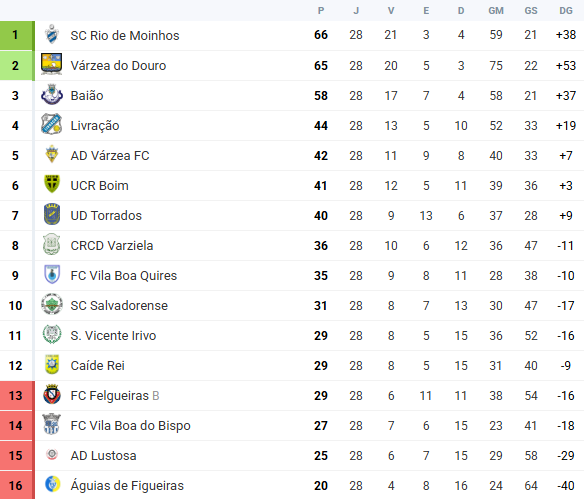This screenshot has width=584, height=499.
Task: Open the SC Rio de Moinhos team link
Action: point(125,35)
